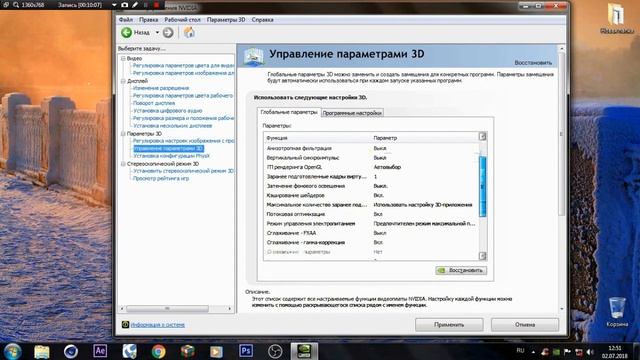The height and width of the screenshot is (360, 640).
Task: Select Установка нескольких дисплеев item
Action: (172, 126)
